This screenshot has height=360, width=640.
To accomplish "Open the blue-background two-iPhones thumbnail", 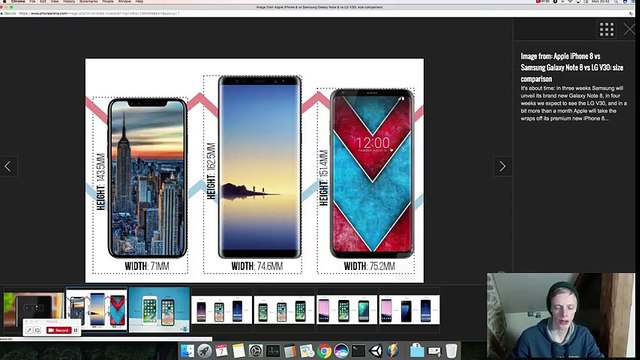I will pos(159,310).
